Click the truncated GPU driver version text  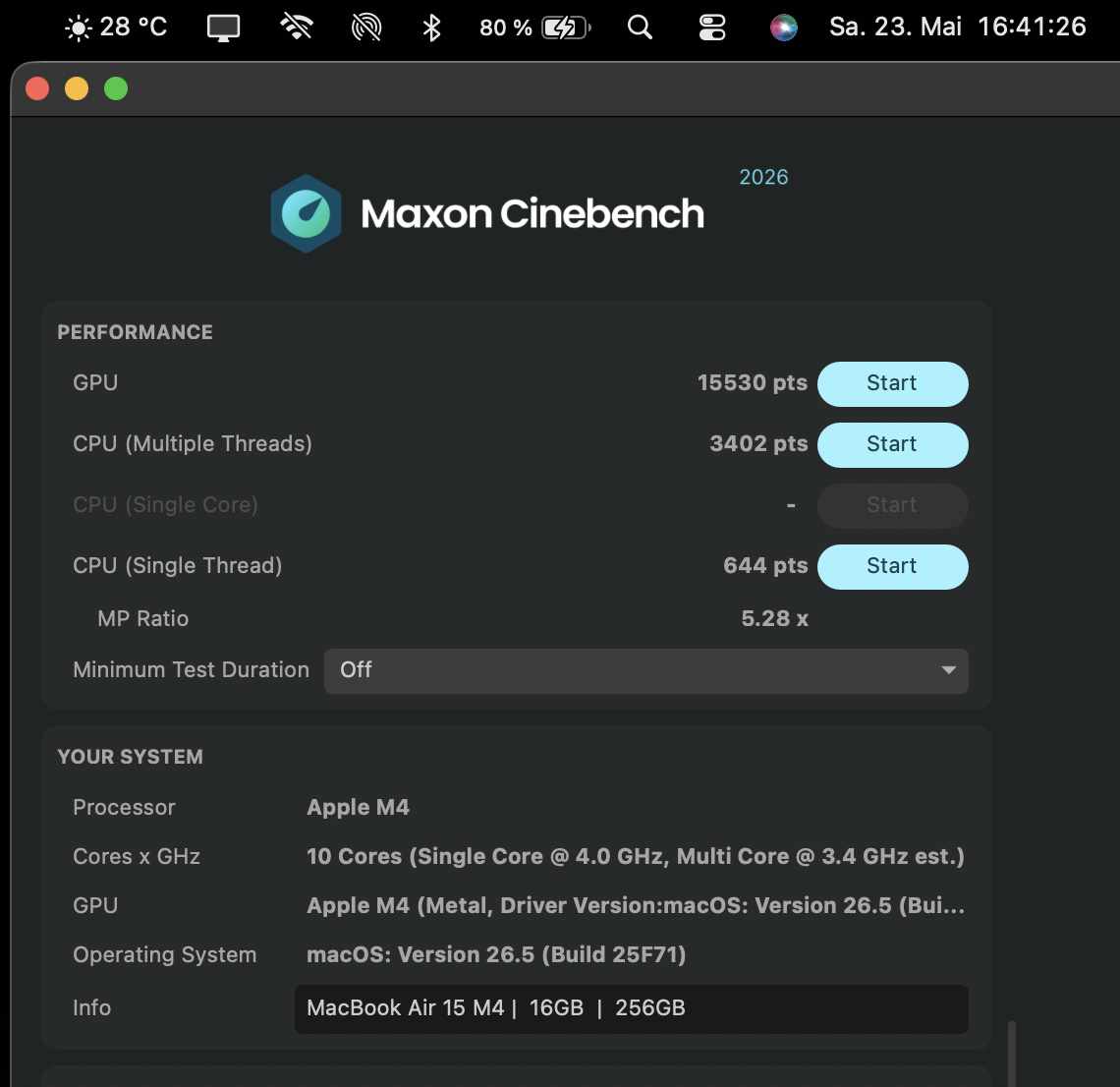point(635,905)
